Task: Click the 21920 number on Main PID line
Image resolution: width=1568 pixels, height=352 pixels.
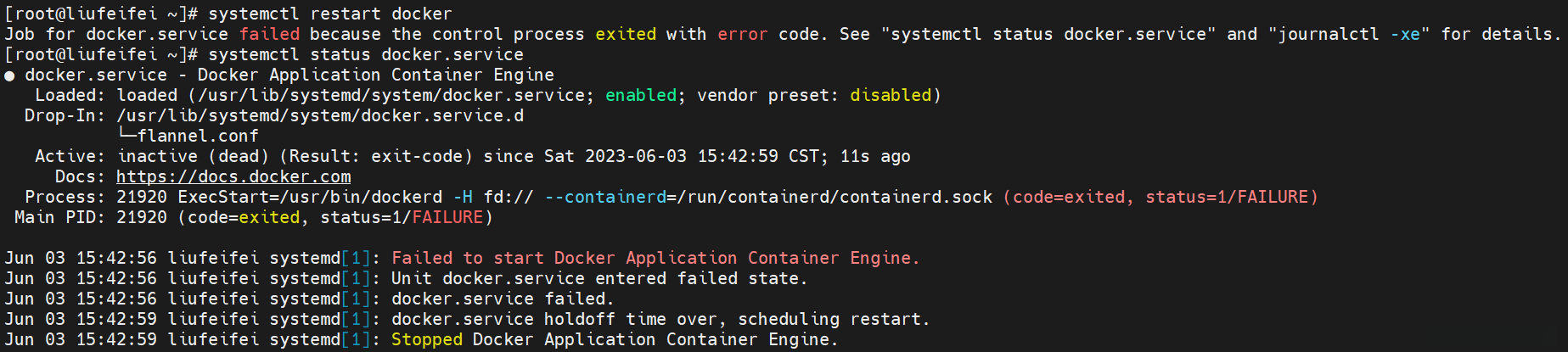Action: click(142, 217)
